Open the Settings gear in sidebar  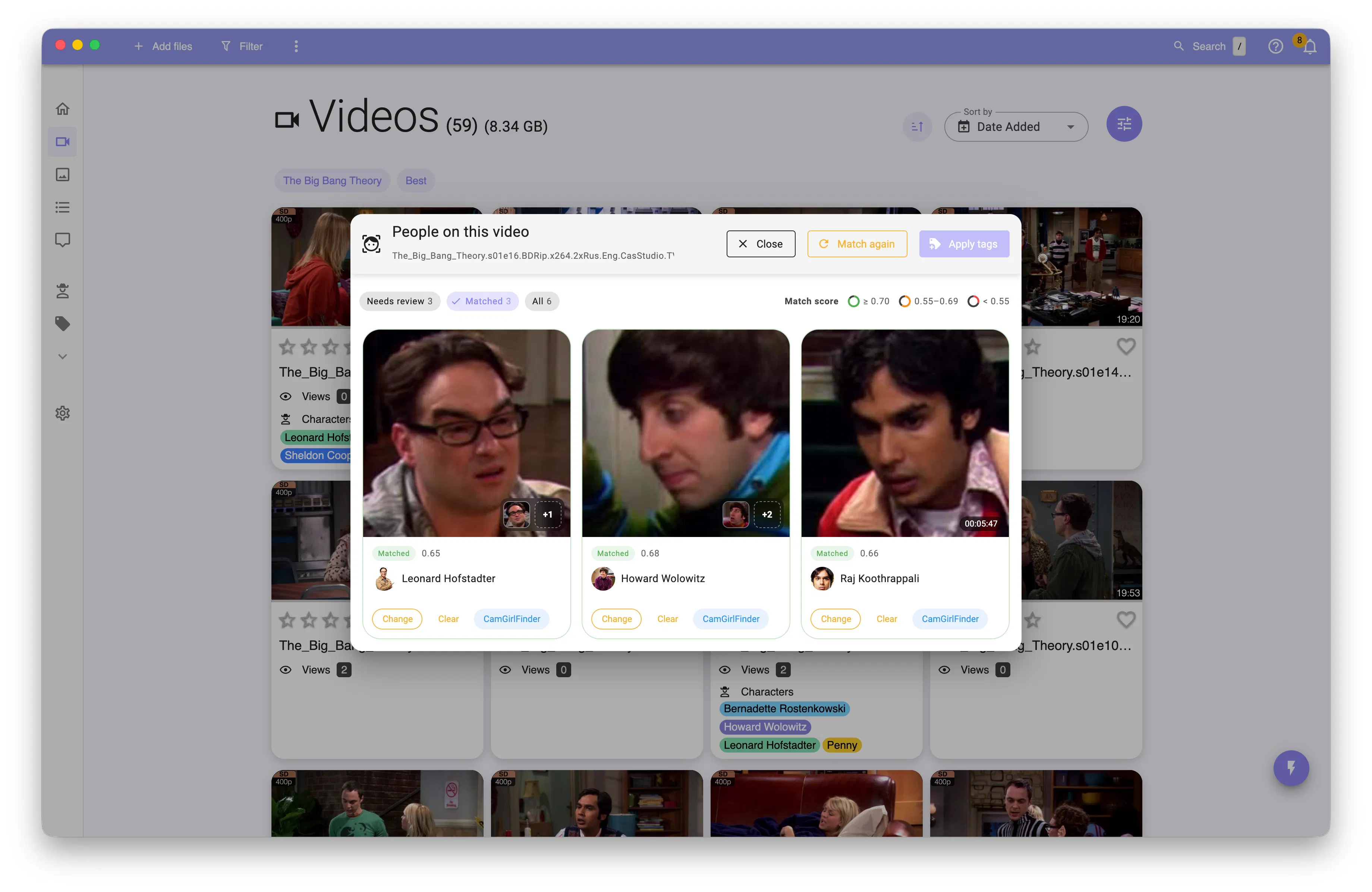(x=62, y=413)
